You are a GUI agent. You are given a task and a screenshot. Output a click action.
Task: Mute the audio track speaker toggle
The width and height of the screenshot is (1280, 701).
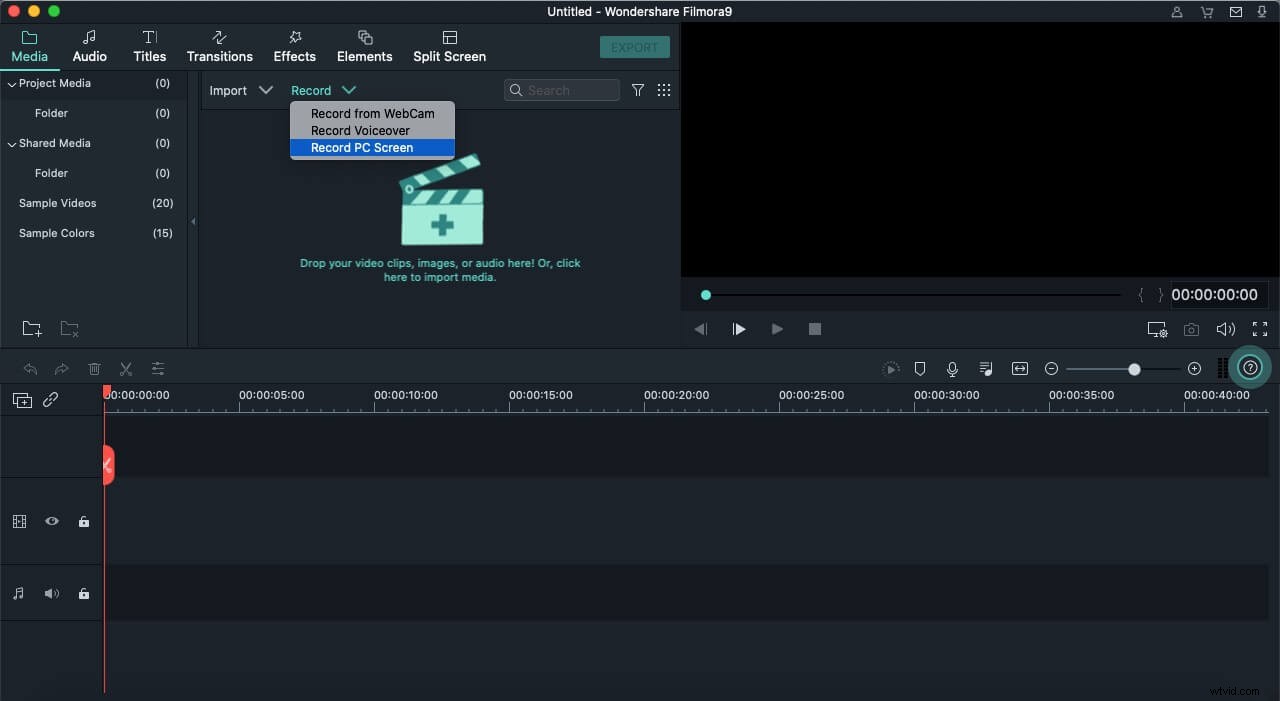pyautogui.click(x=51, y=593)
